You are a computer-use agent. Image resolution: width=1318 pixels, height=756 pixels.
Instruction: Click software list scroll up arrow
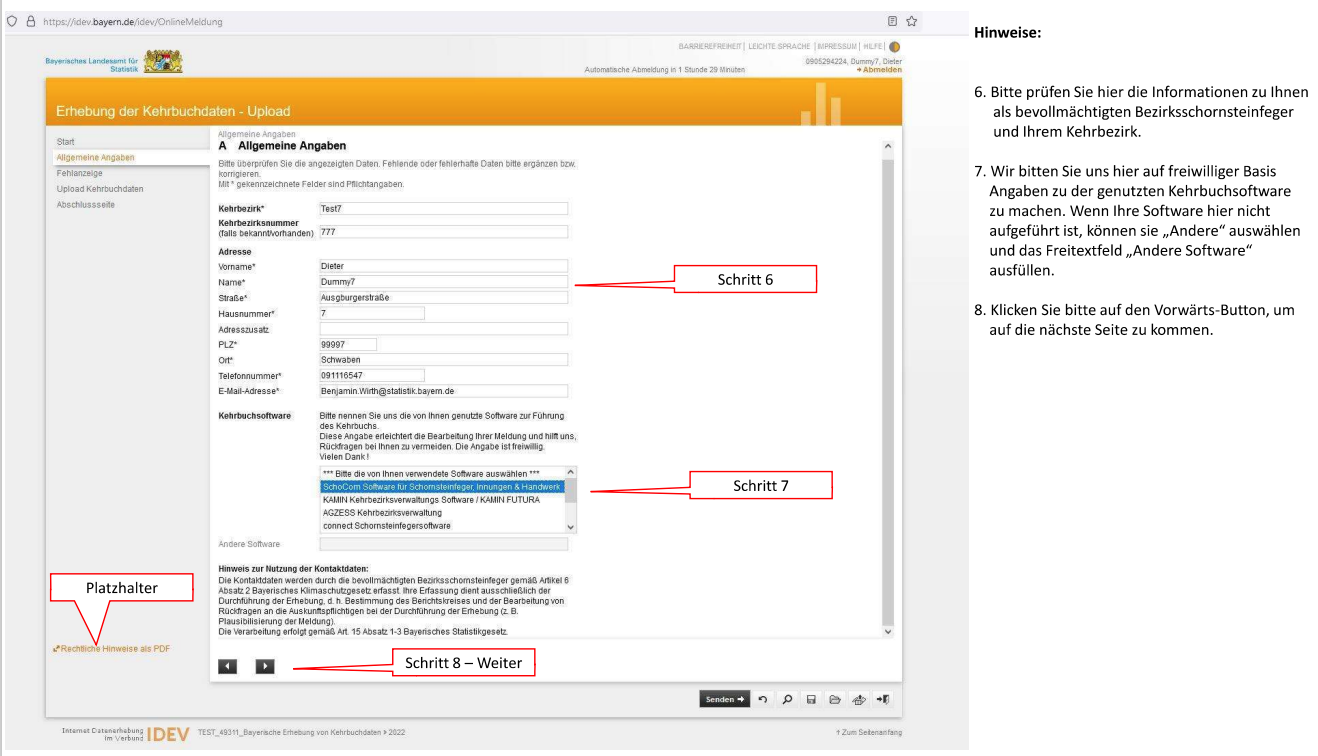pyautogui.click(x=571, y=472)
